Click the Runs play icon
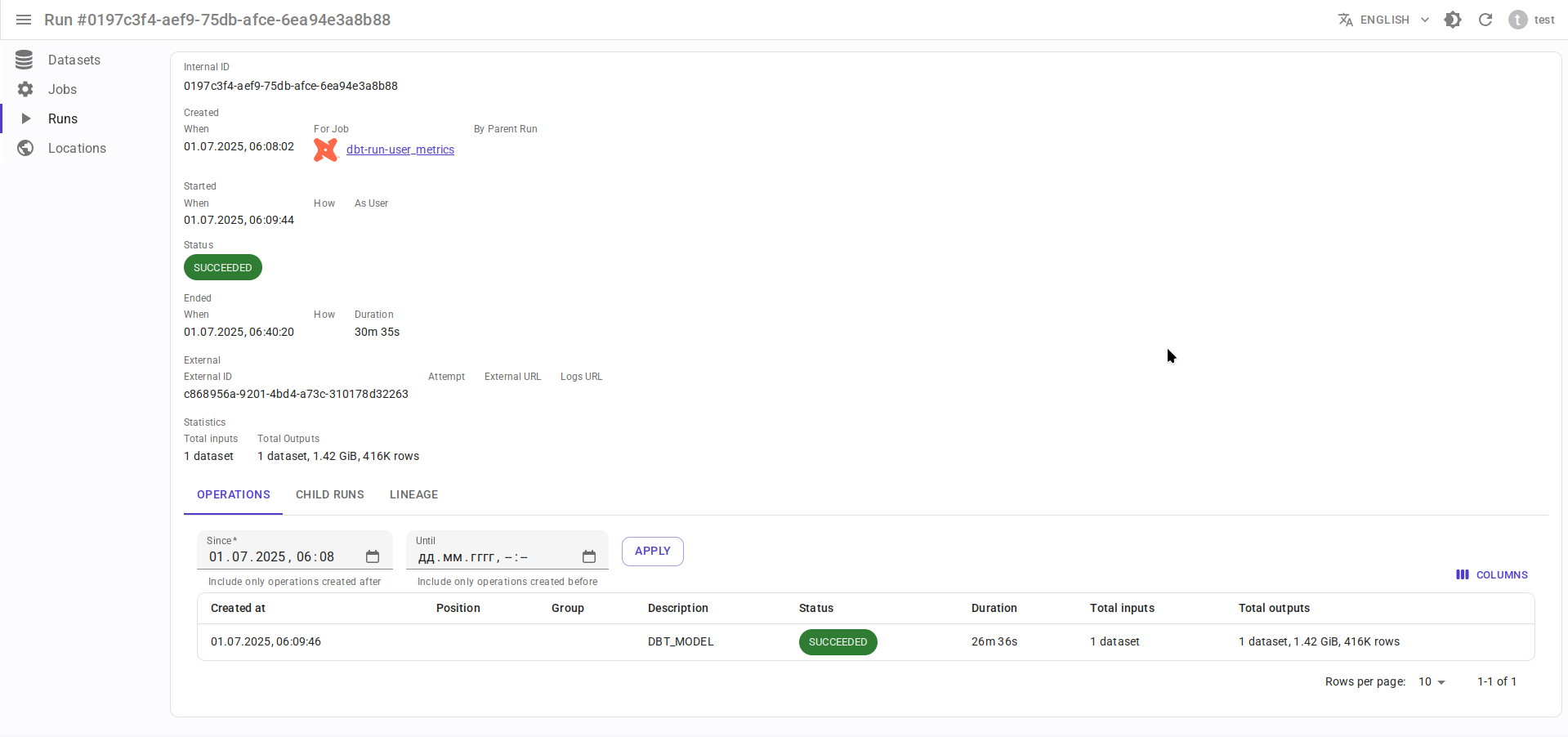1568x737 pixels. tap(25, 118)
